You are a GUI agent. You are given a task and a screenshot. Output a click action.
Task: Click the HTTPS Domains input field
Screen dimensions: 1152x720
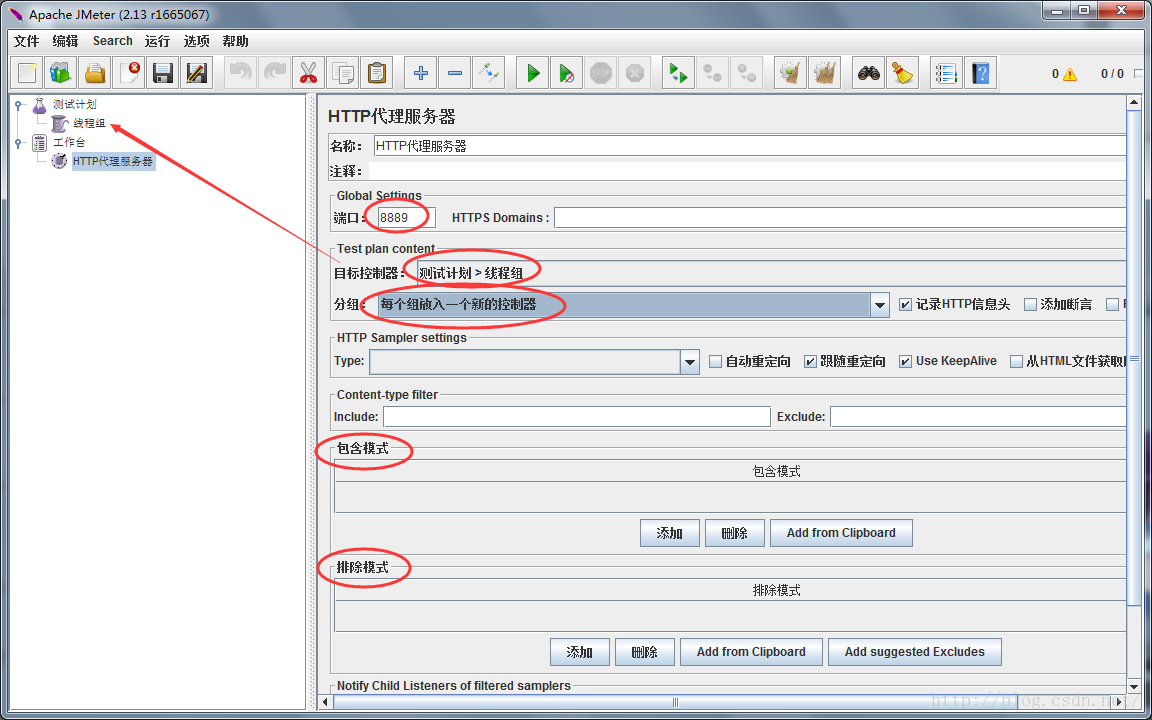coord(840,217)
